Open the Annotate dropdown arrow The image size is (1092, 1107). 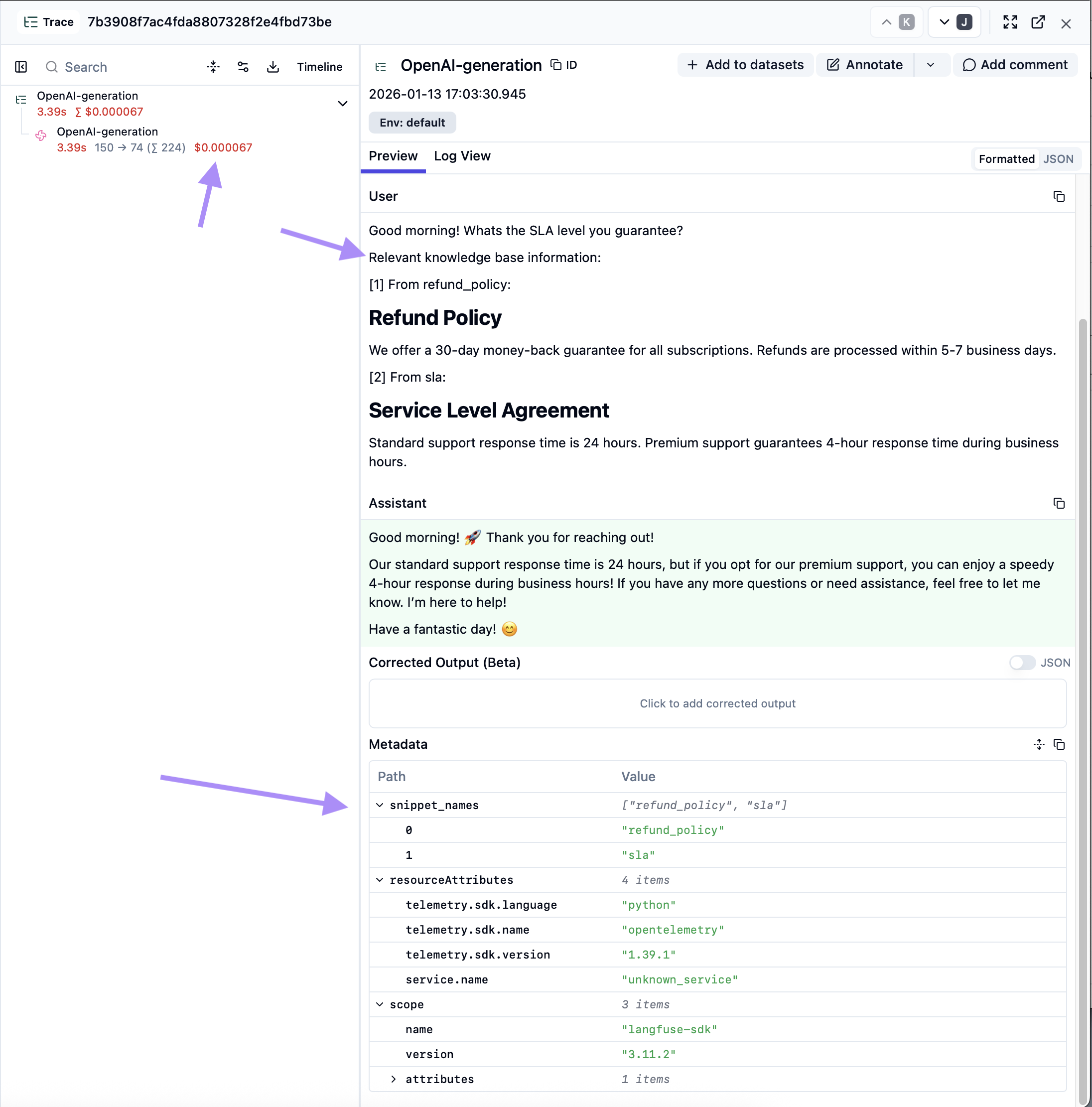click(x=931, y=65)
